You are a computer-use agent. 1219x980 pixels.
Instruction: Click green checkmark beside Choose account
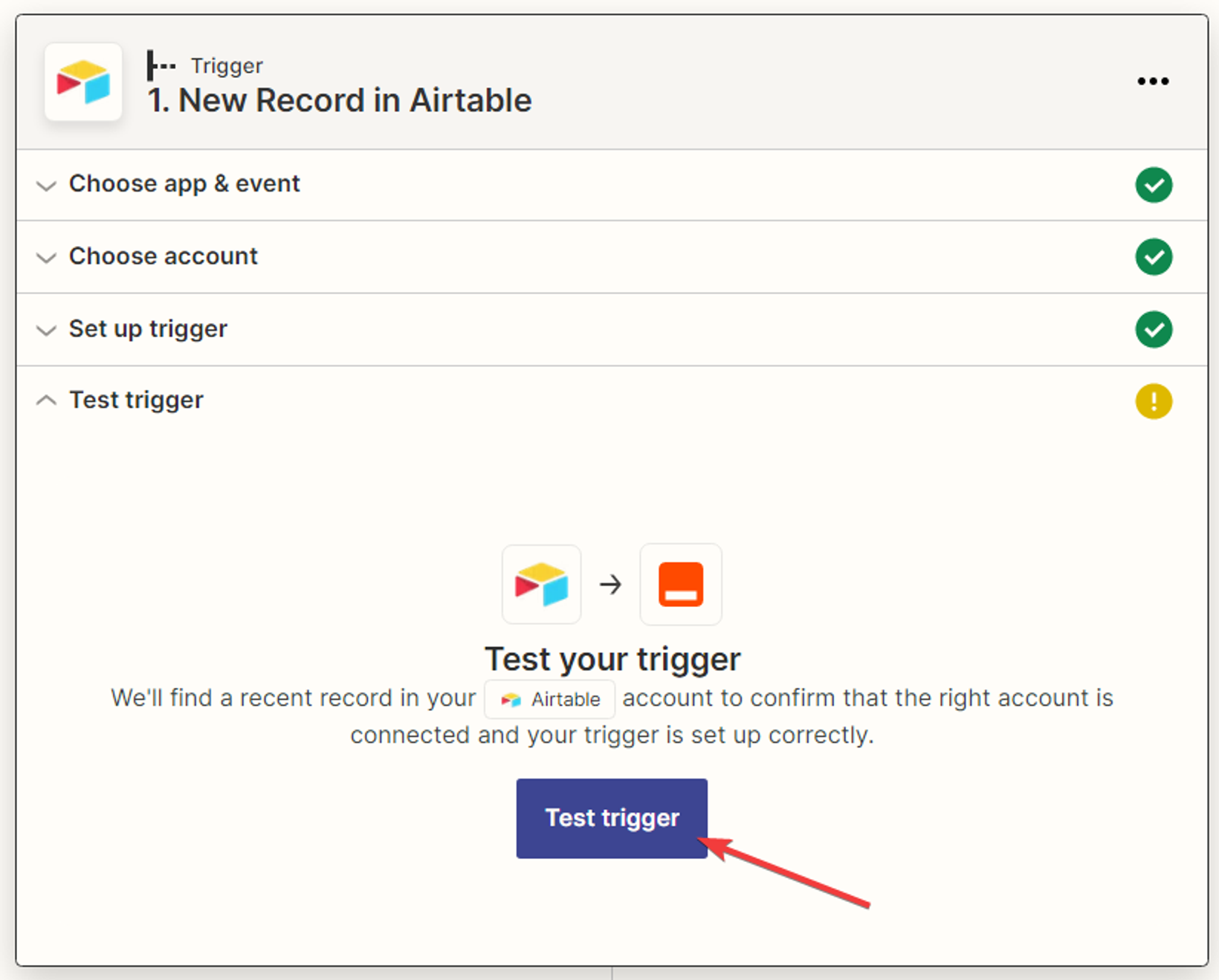[1154, 257]
